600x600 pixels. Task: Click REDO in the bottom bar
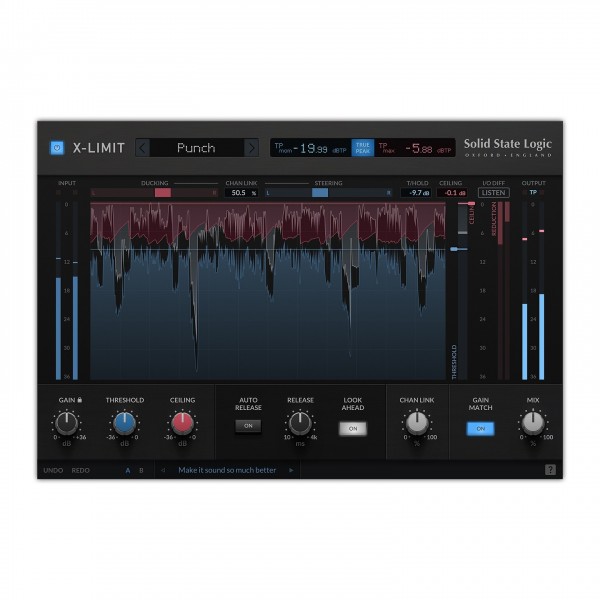(80, 470)
